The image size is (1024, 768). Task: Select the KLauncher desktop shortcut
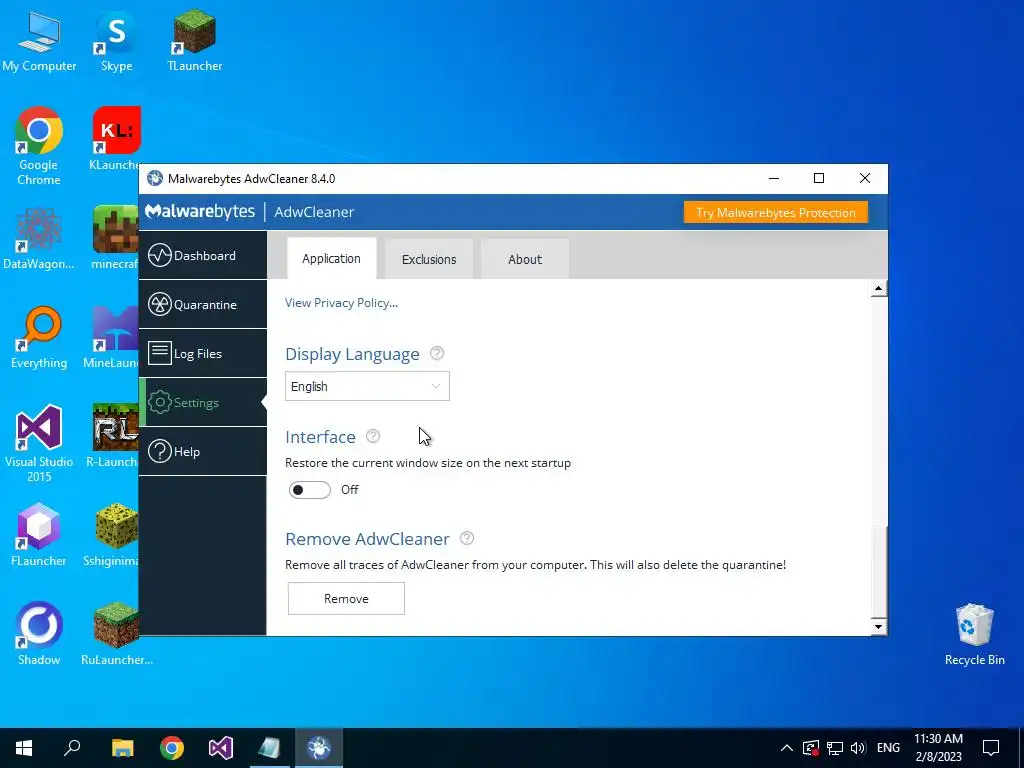(x=116, y=138)
